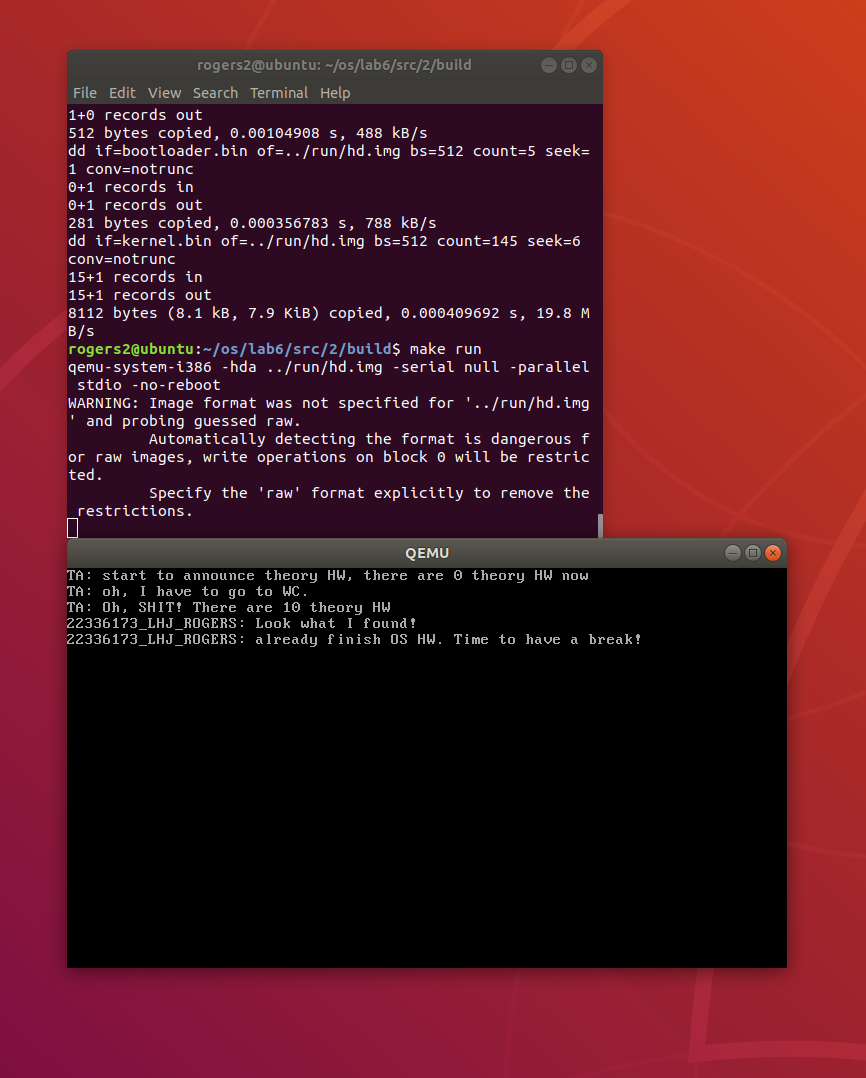Open the Help menu in terminal
Image resolution: width=866 pixels, height=1078 pixels.
pos(335,93)
